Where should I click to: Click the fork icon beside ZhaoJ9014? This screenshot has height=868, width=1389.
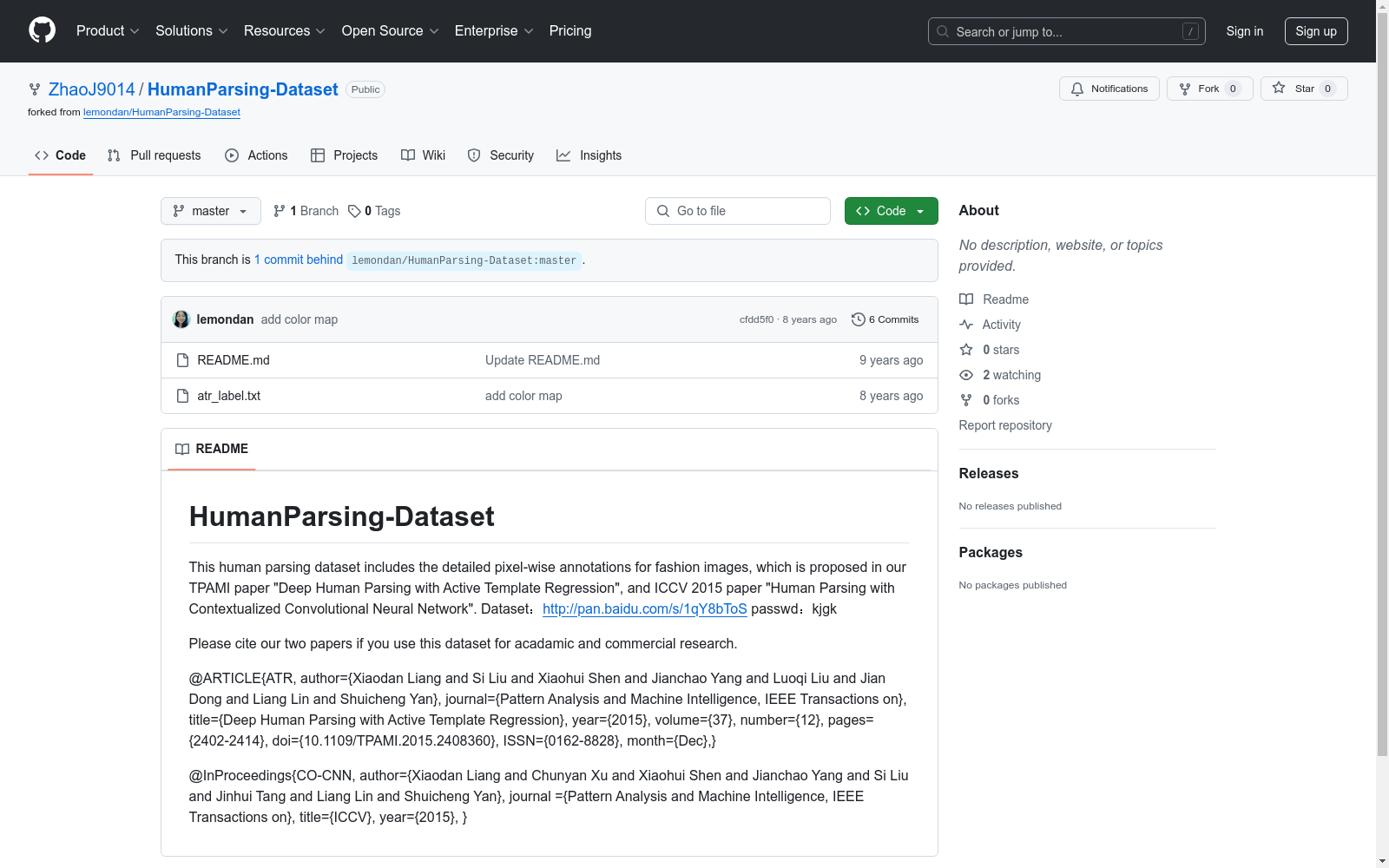pos(35,89)
